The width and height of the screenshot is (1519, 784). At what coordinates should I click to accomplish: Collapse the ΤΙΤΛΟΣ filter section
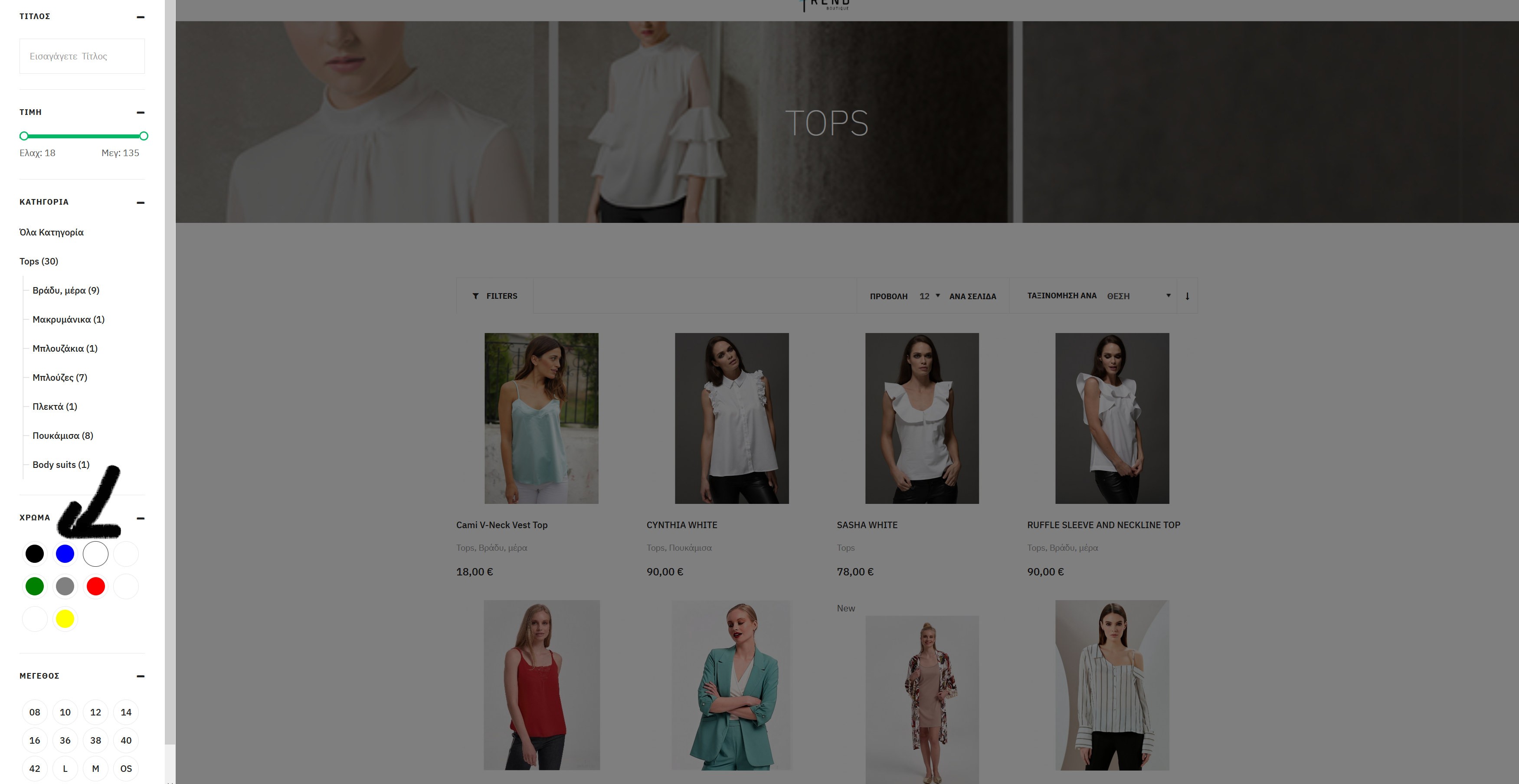pyautogui.click(x=141, y=17)
